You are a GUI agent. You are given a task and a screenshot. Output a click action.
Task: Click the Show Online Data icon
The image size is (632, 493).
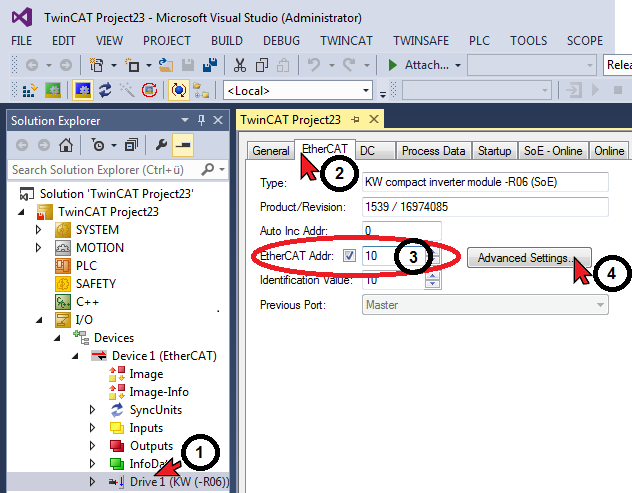(x=179, y=90)
